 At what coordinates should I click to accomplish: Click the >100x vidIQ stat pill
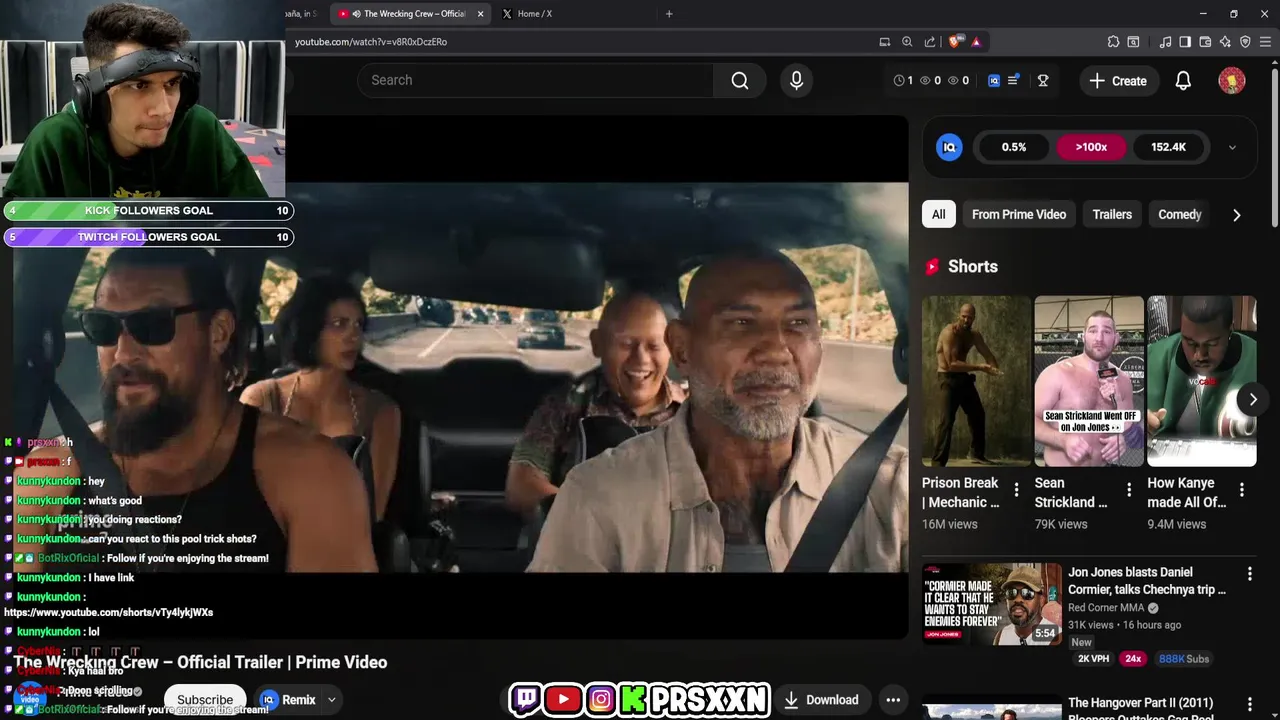coord(1091,147)
